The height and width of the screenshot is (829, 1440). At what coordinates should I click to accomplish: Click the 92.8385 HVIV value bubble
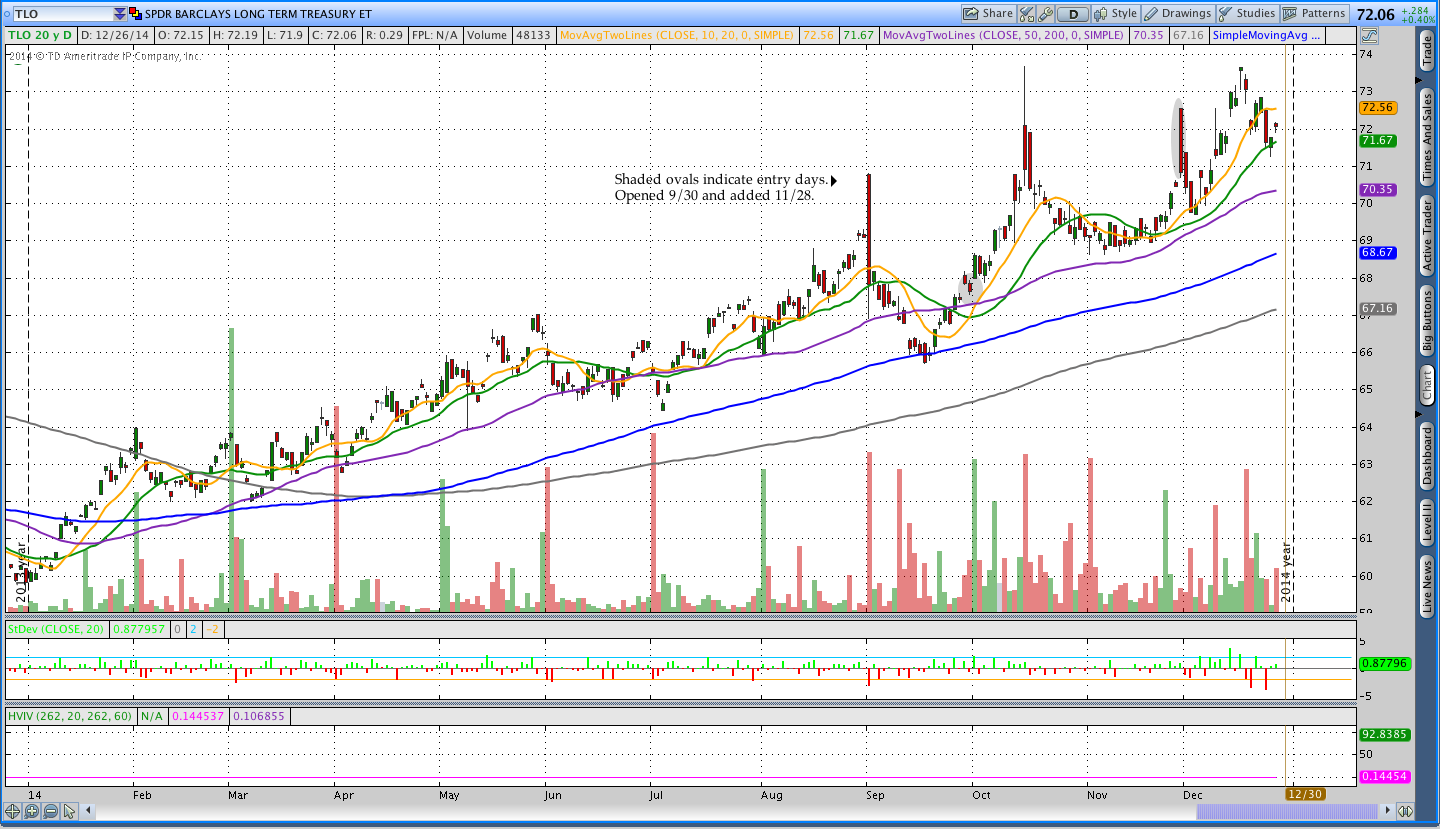(x=1383, y=733)
